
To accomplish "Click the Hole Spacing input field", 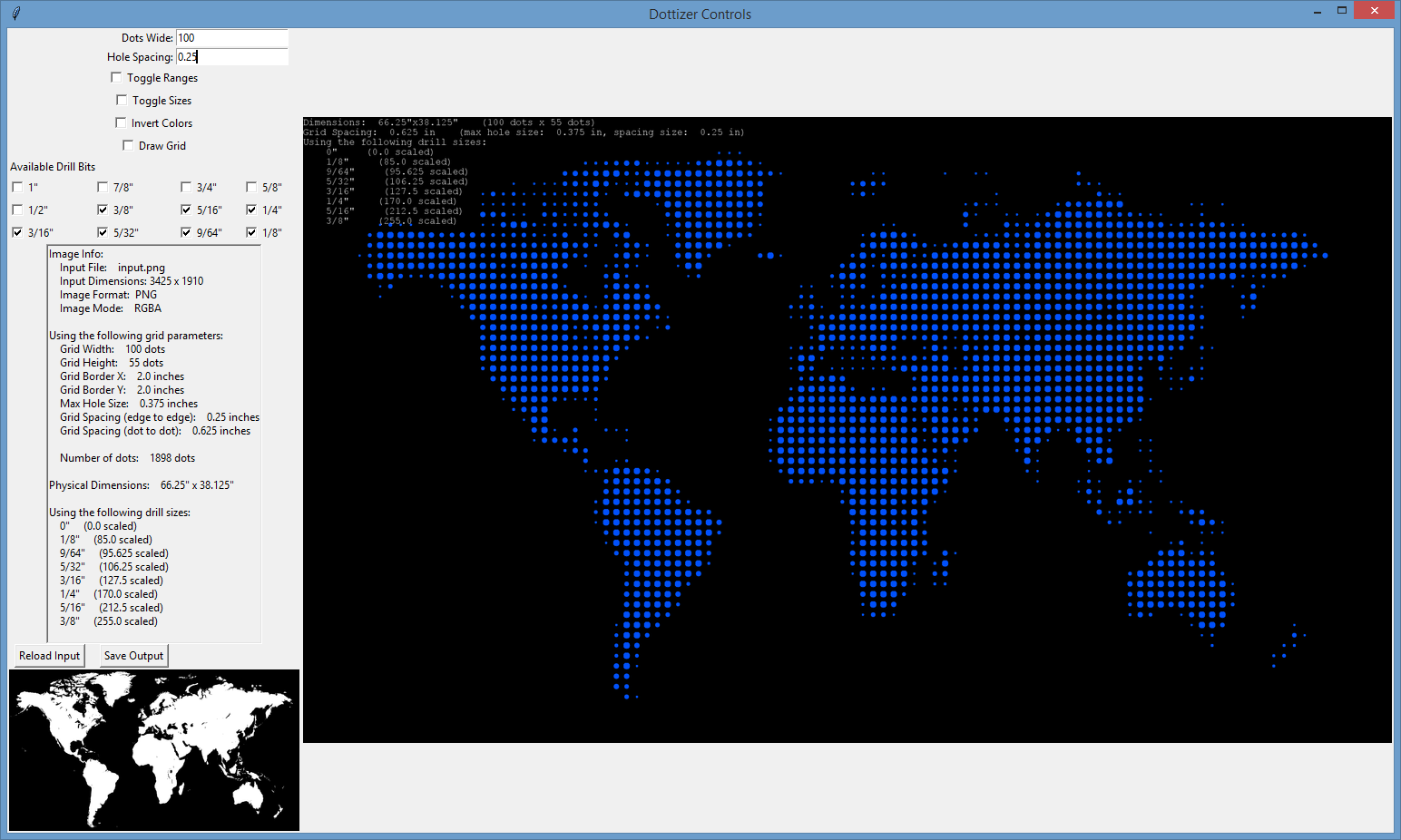I will (x=232, y=57).
